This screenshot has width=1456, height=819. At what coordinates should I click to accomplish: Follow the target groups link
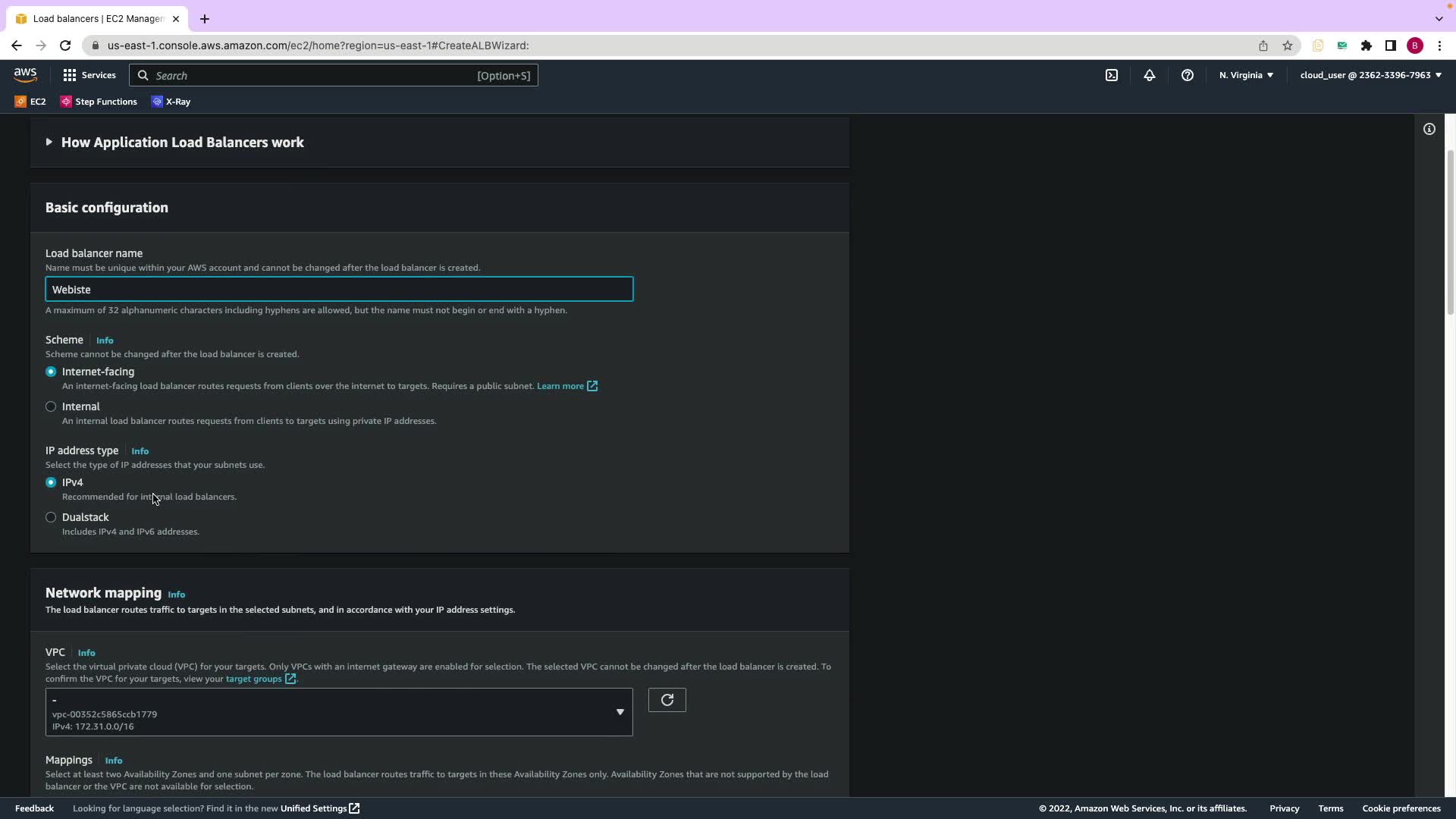(x=254, y=679)
